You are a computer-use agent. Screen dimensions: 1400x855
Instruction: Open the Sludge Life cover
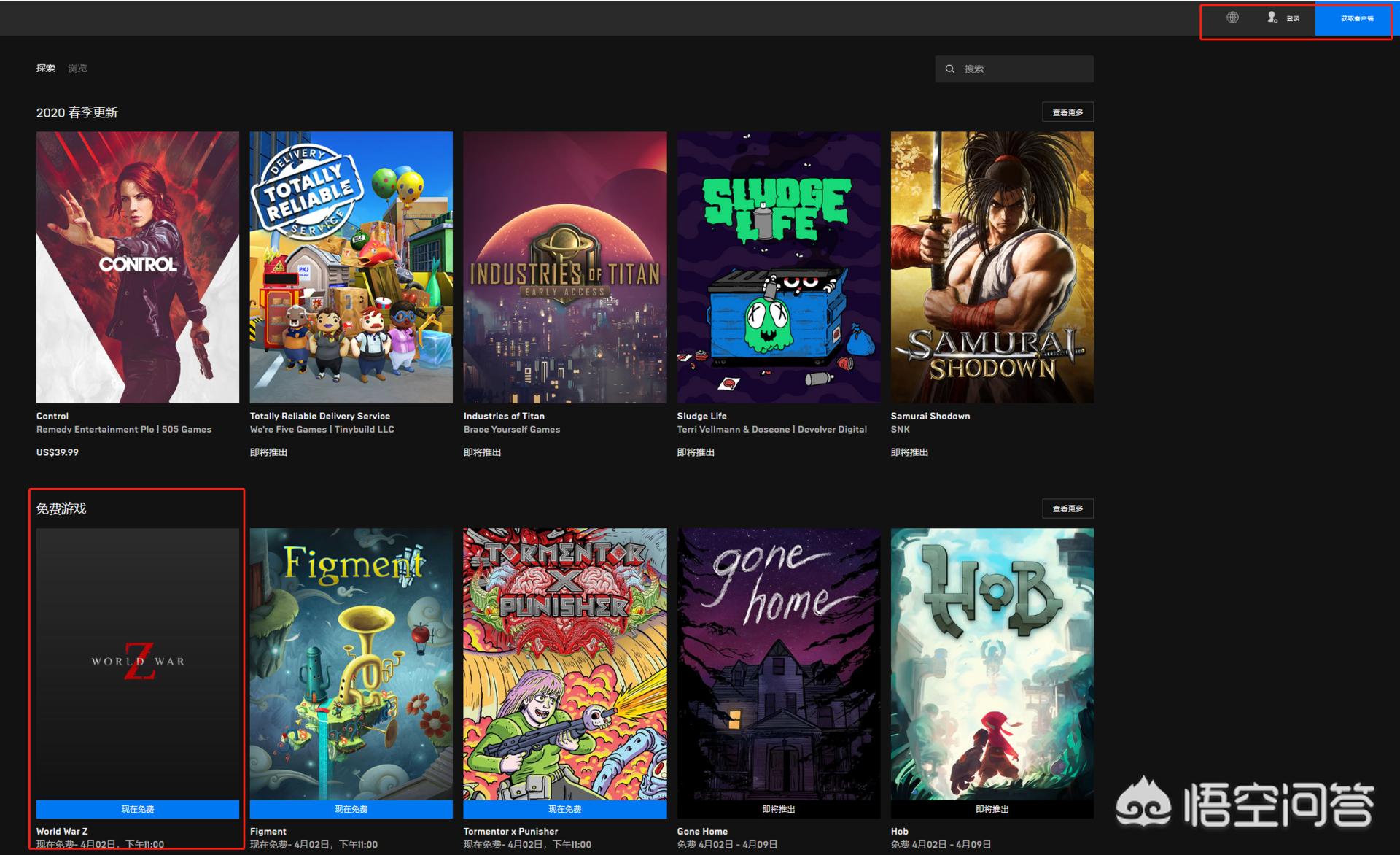779,267
